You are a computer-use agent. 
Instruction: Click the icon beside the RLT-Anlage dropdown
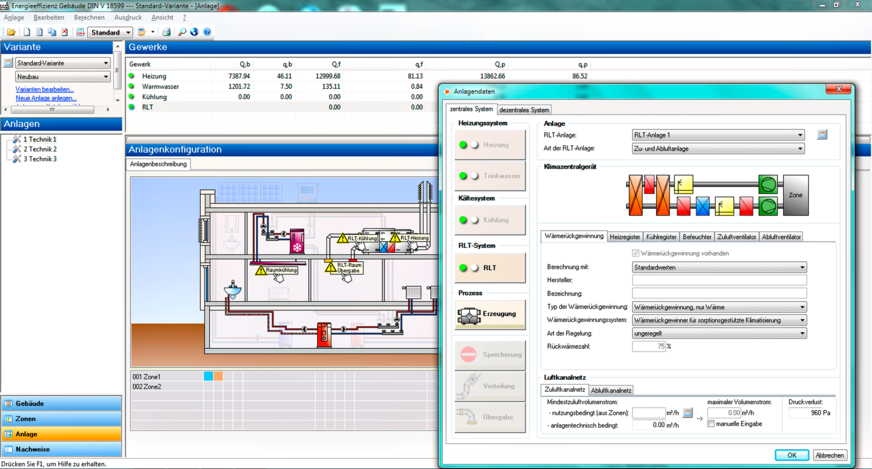[822, 134]
